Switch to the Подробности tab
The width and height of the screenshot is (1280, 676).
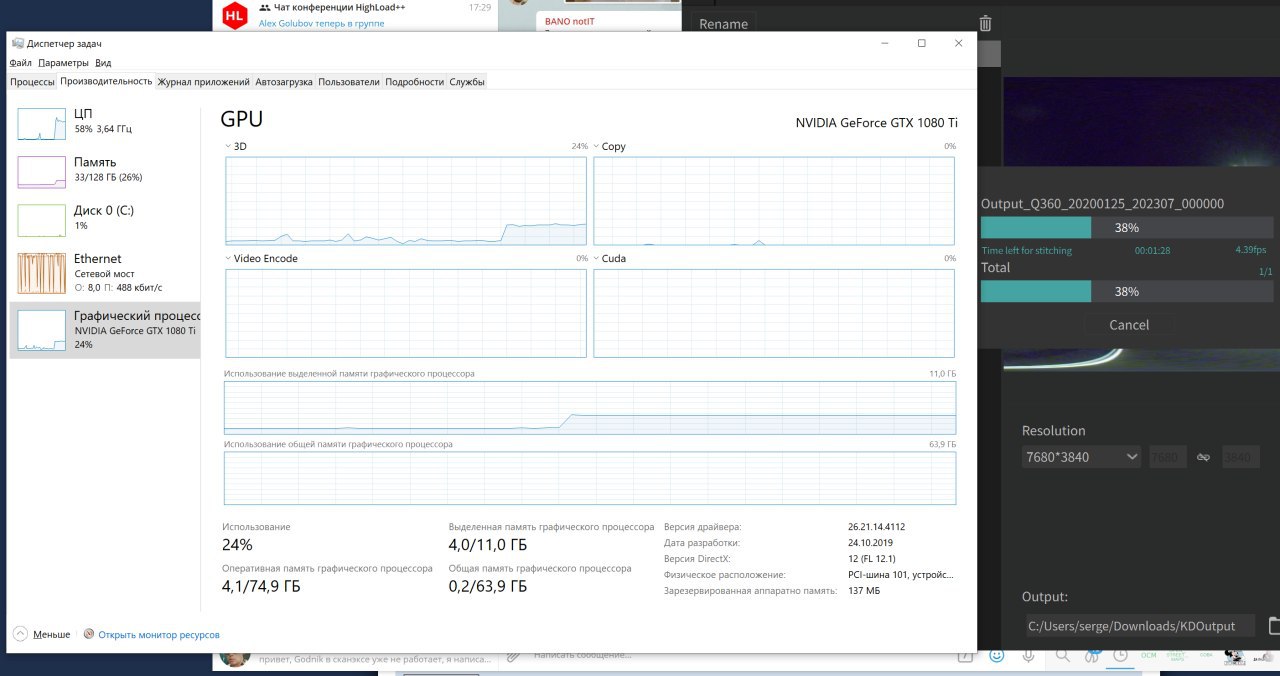tap(414, 82)
